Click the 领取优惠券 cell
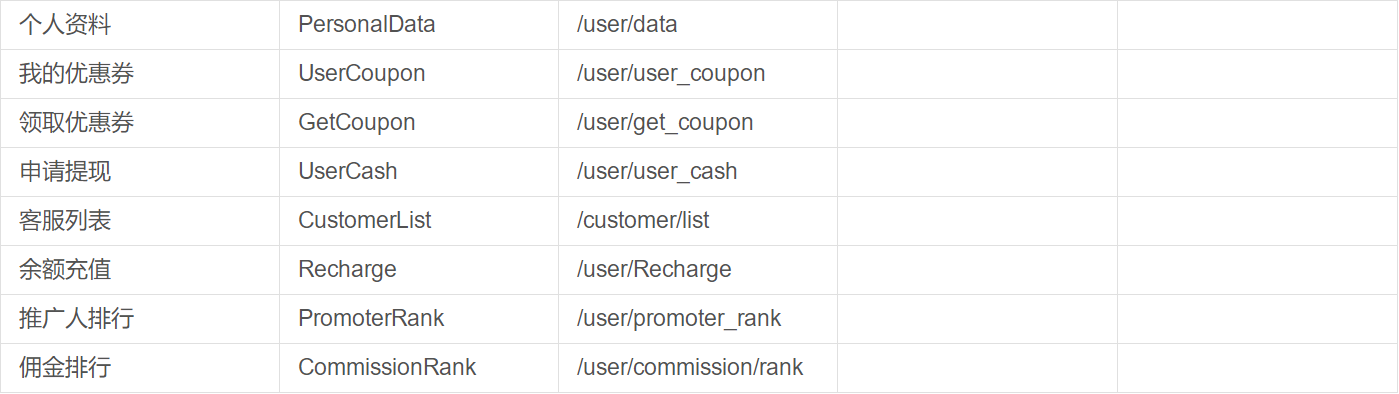Image resolution: width=1399 pixels, height=394 pixels. click(140, 123)
